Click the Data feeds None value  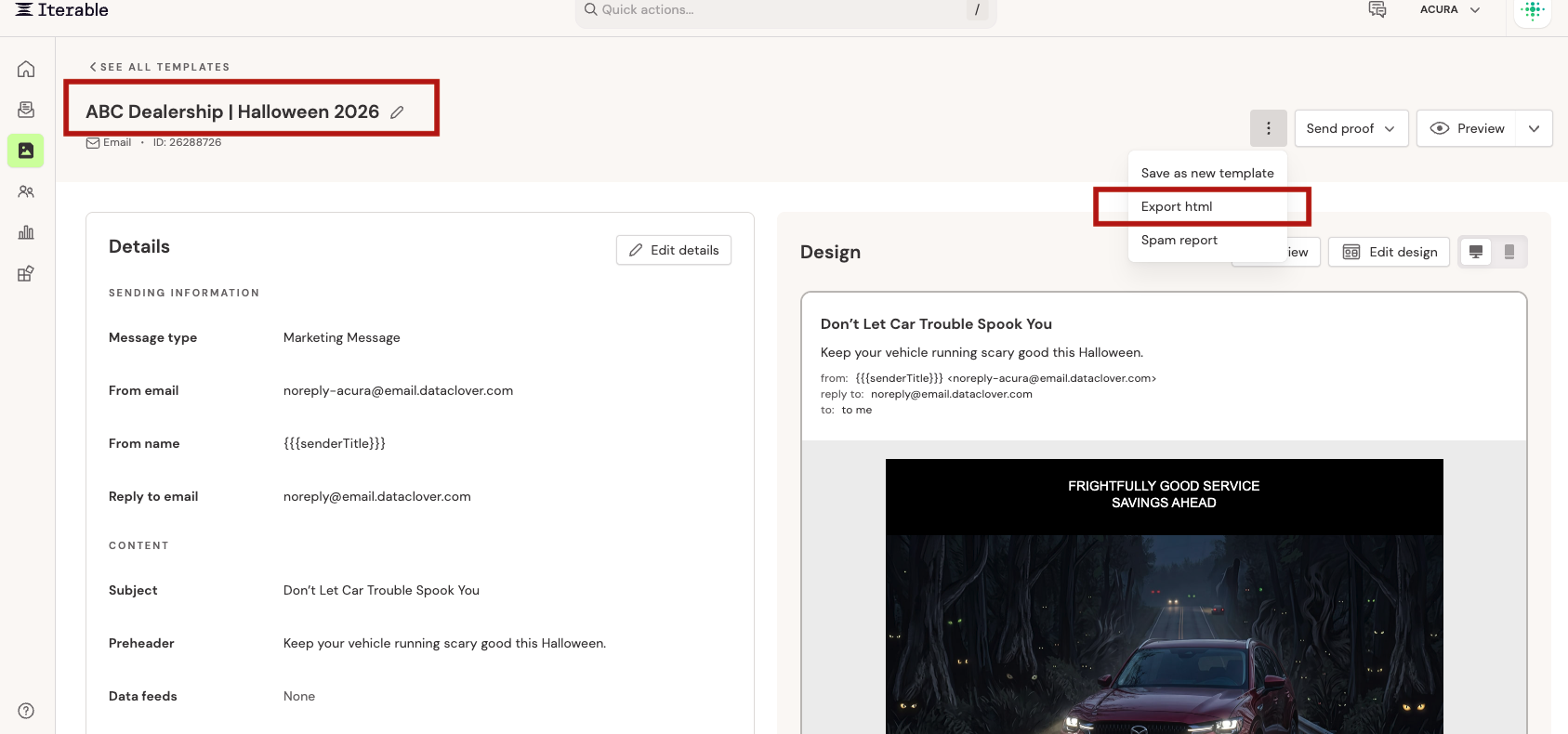click(x=299, y=696)
